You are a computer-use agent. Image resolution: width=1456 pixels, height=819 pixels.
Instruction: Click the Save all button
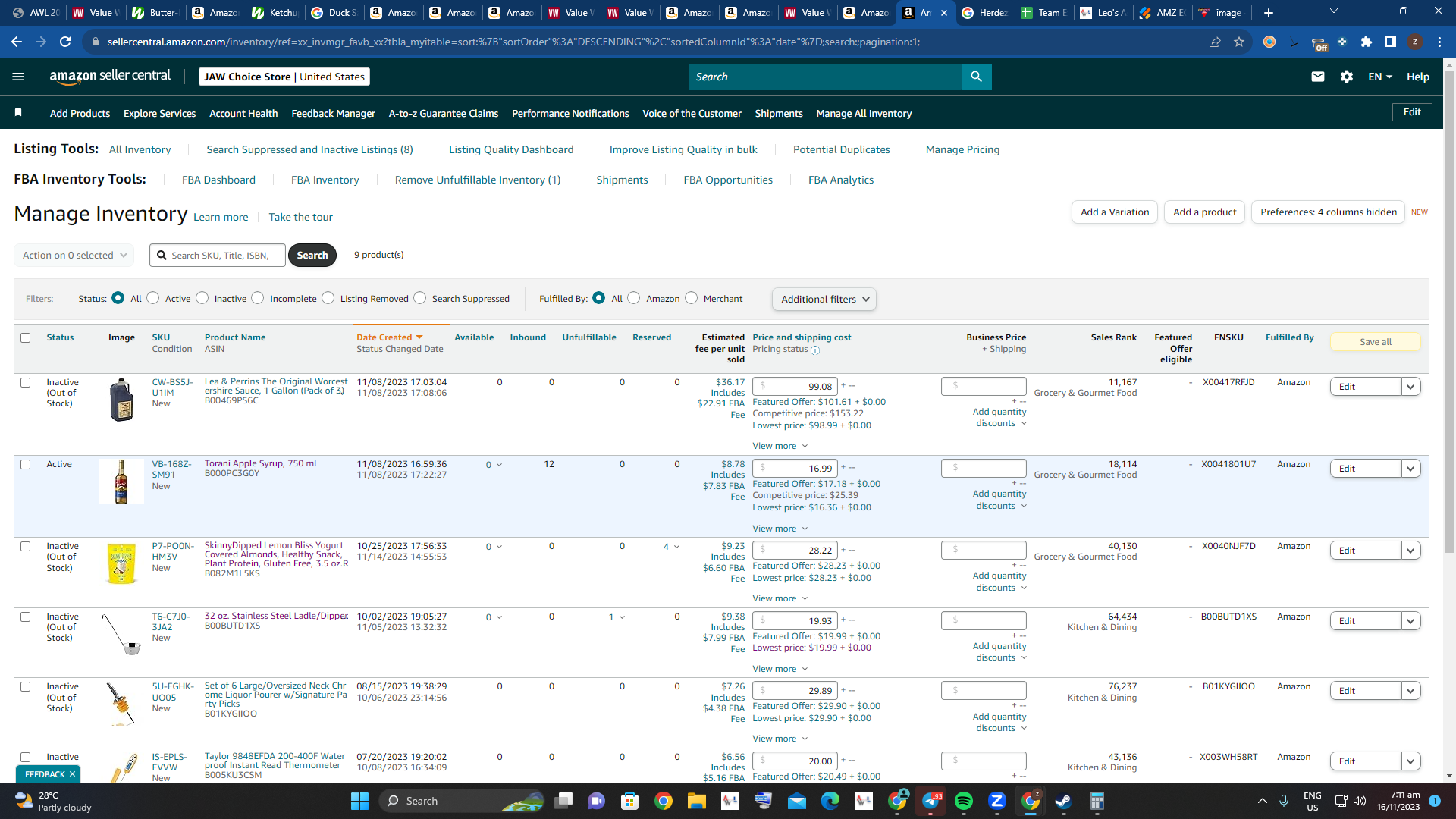1375,342
